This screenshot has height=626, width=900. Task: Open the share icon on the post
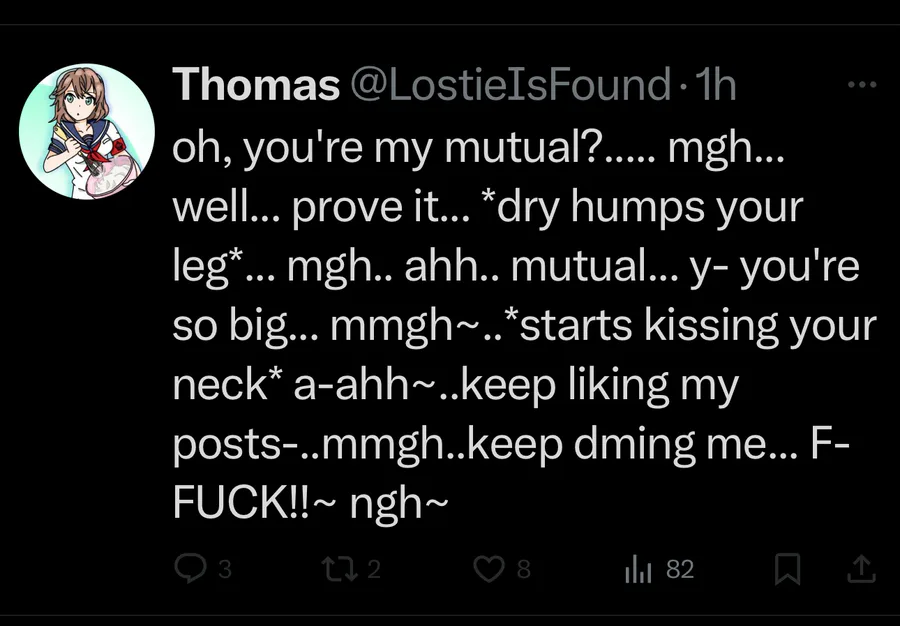(860, 569)
